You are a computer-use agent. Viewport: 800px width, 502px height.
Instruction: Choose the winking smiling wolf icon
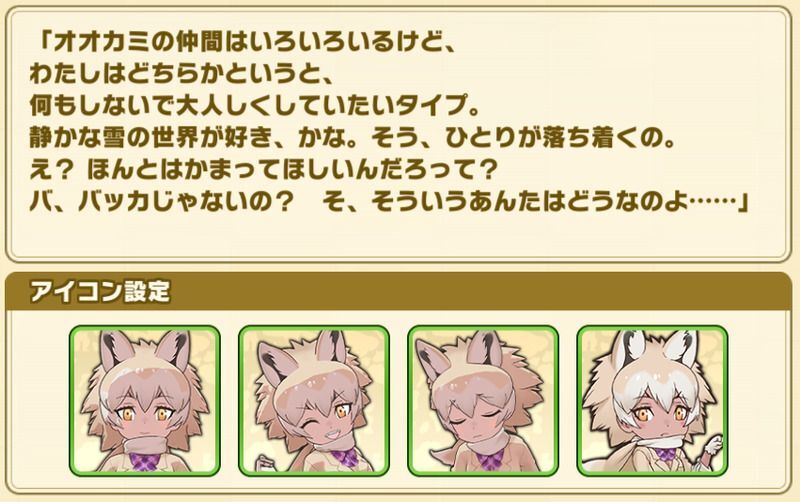coord(314,401)
